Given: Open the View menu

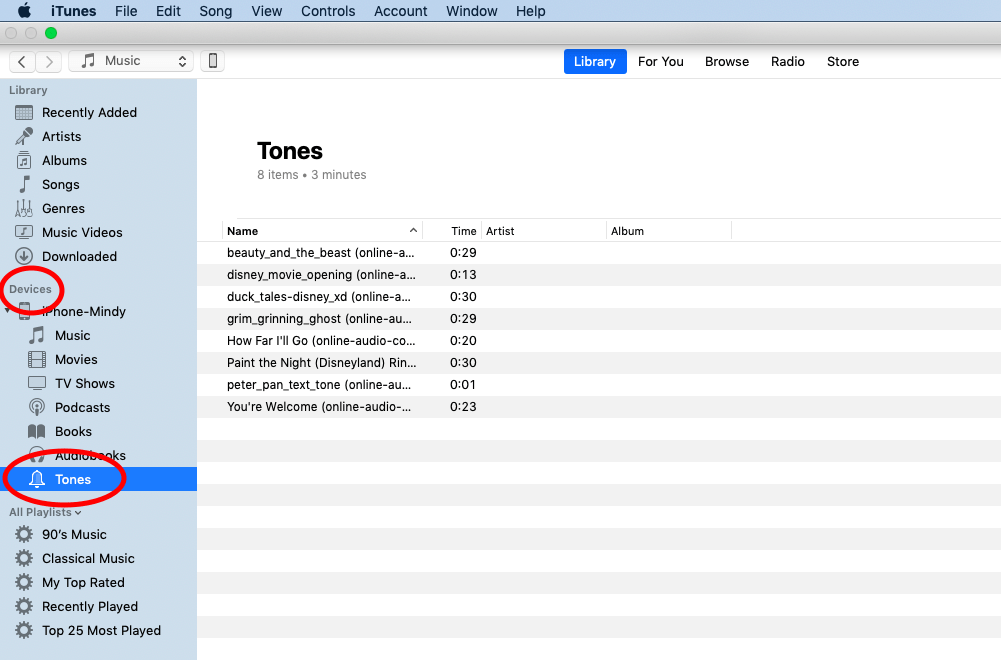Looking at the screenshot, I should [267, 11].
